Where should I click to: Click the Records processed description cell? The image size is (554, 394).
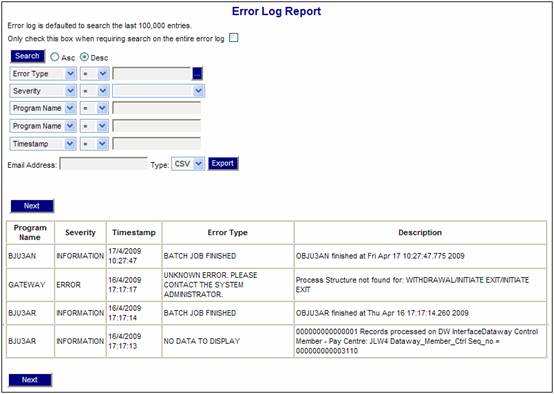click(x=420, y=341)
